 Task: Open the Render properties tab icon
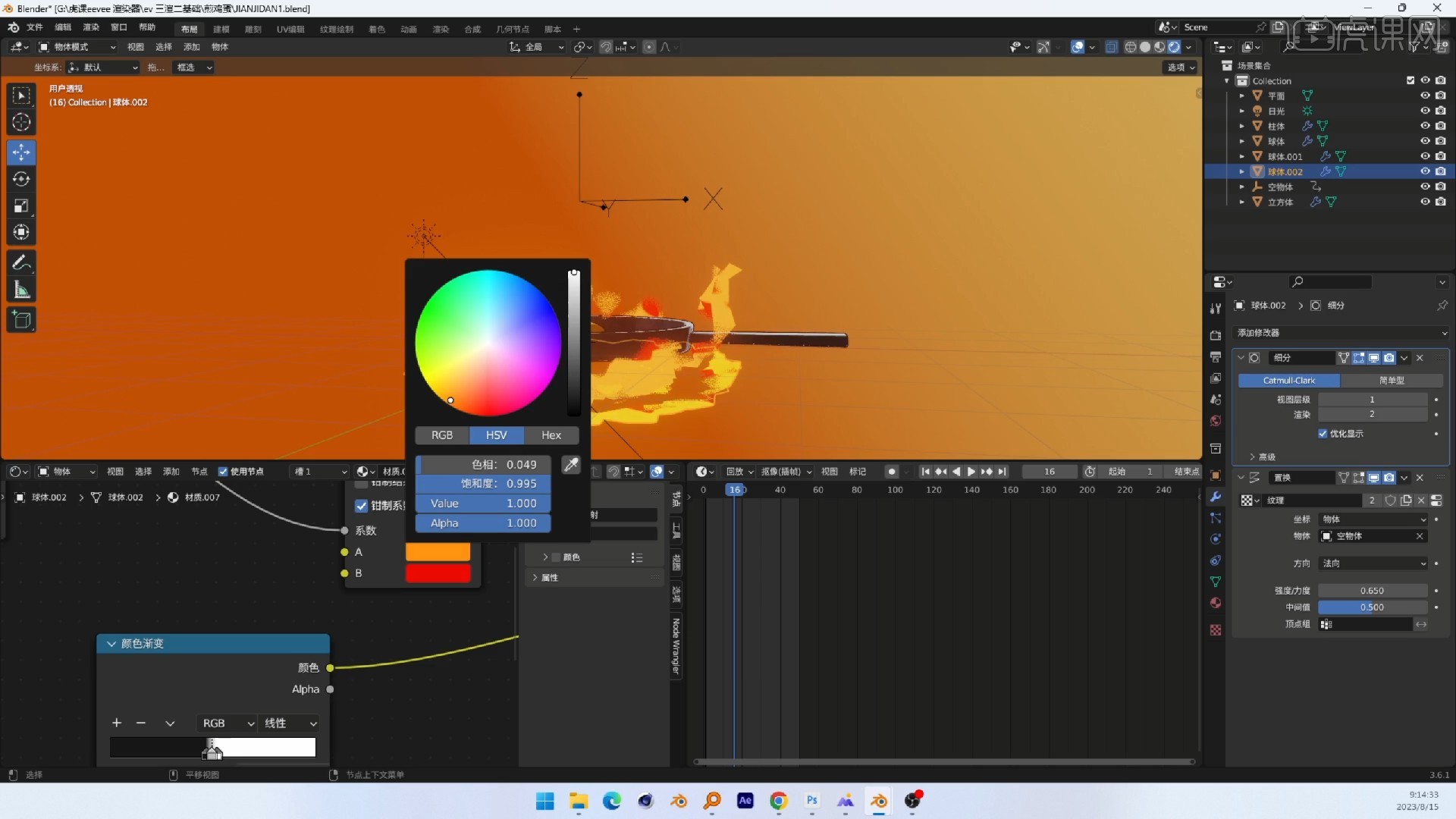(x=1216, y=335)
